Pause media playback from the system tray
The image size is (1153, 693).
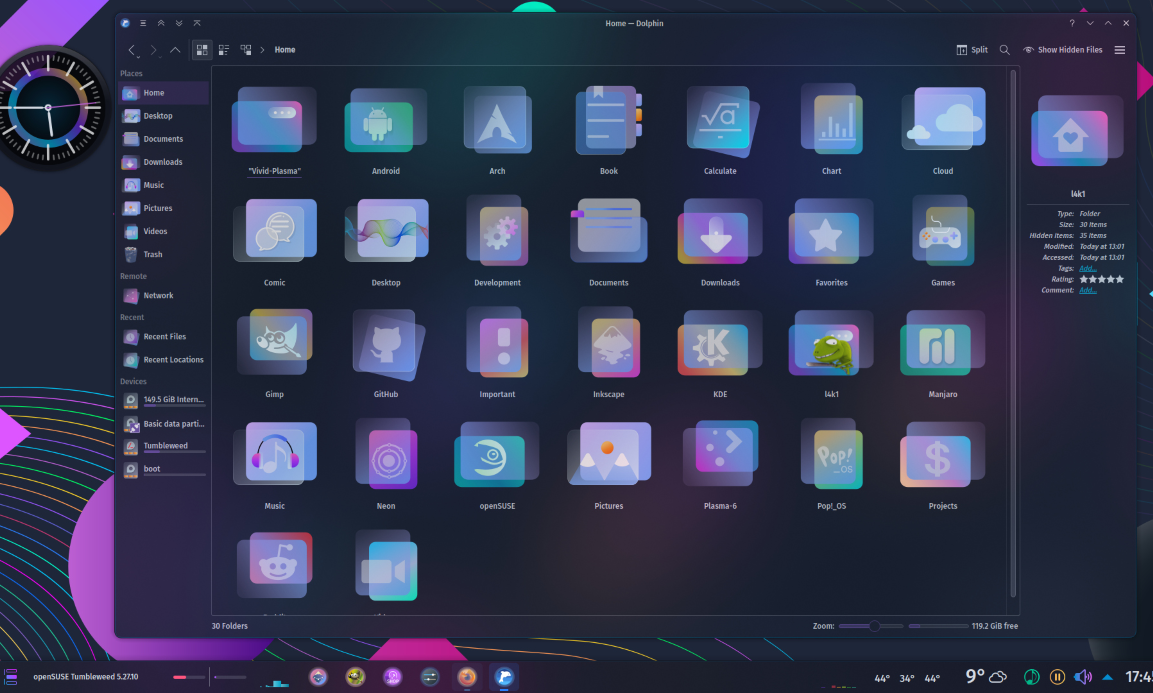(1058, 677)
